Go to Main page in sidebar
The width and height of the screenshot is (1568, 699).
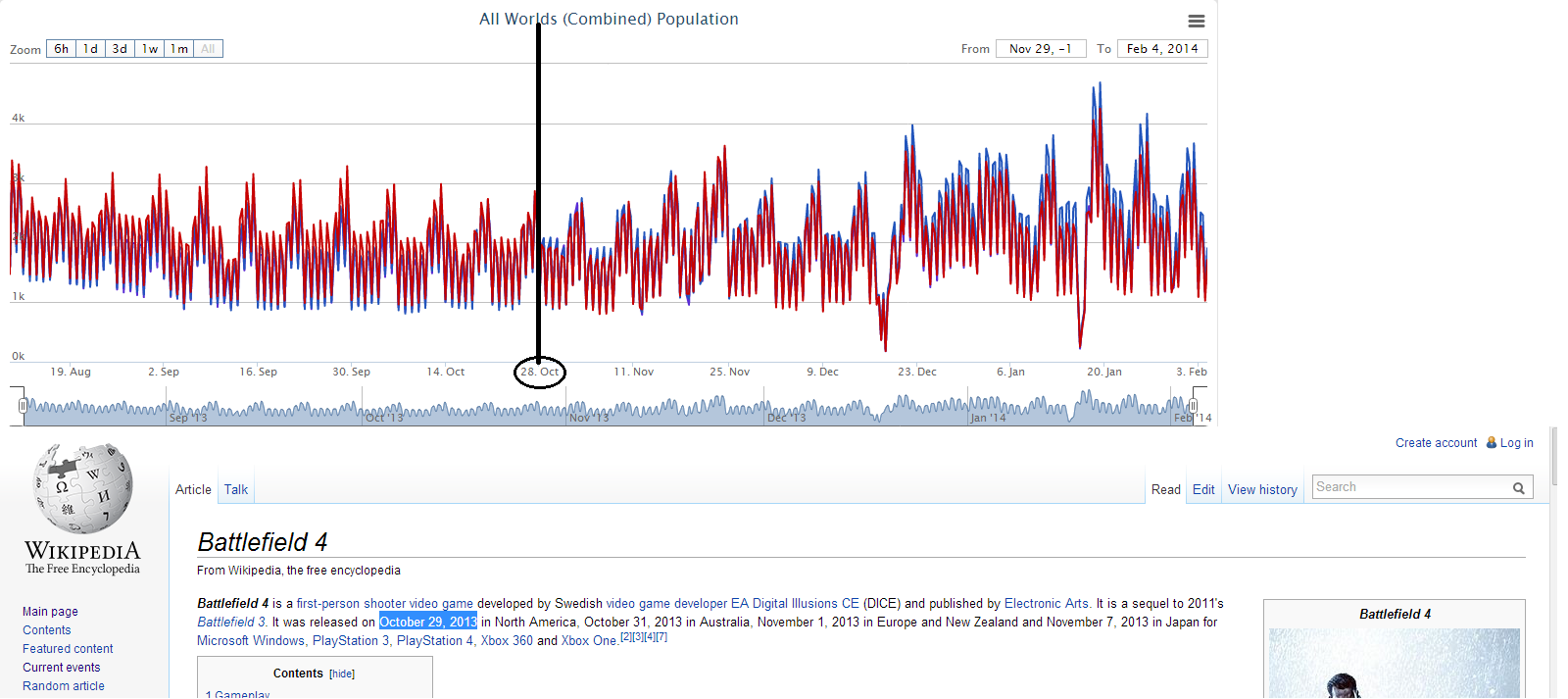pos(50,612)
